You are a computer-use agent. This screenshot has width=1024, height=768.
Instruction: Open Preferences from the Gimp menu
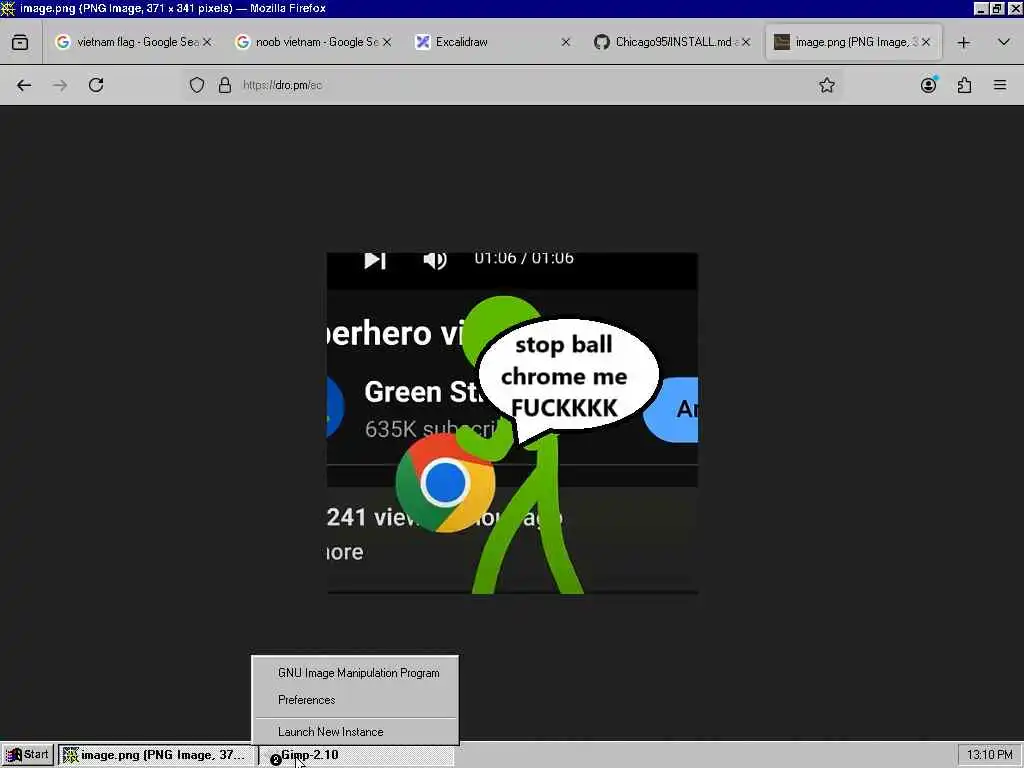pyautogui.click(x=355, y=699)
